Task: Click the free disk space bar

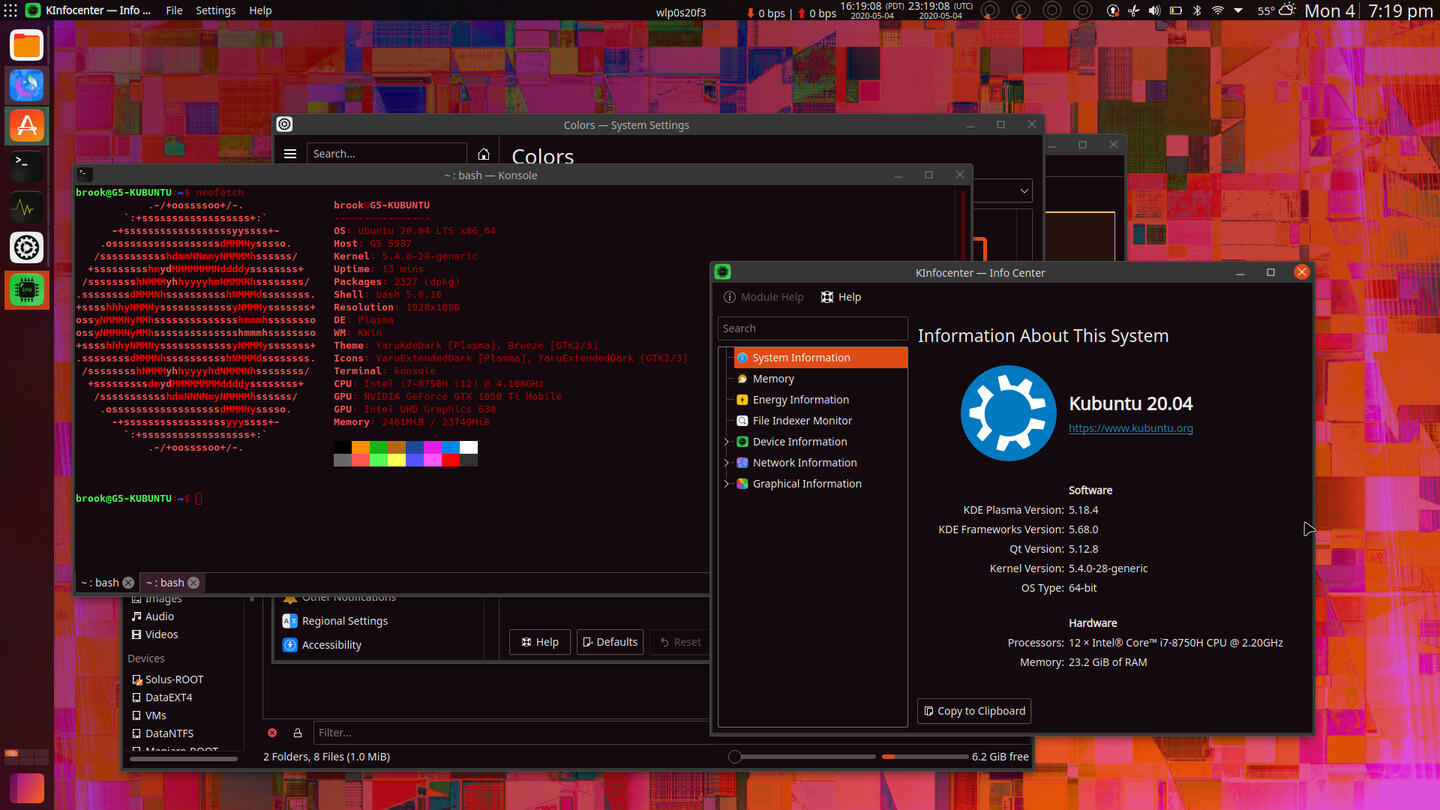Action: [924, 757]
